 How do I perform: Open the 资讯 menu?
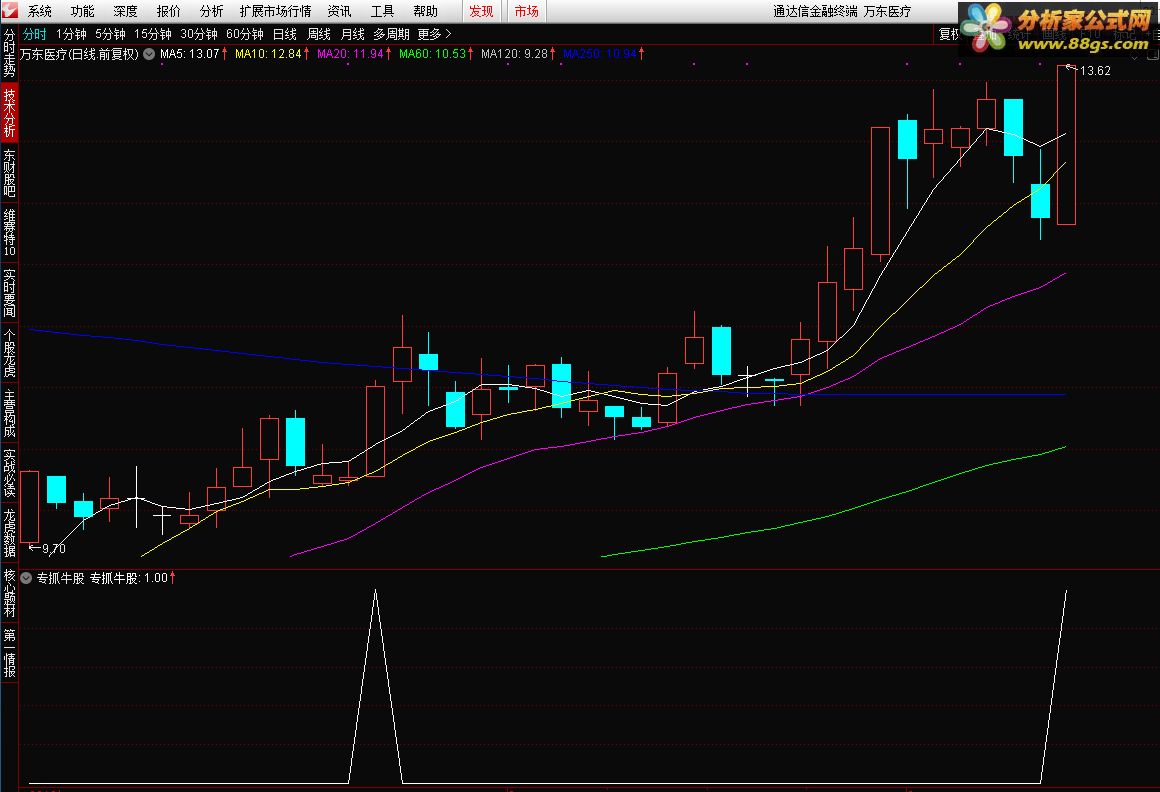click(x=339, y=11)
